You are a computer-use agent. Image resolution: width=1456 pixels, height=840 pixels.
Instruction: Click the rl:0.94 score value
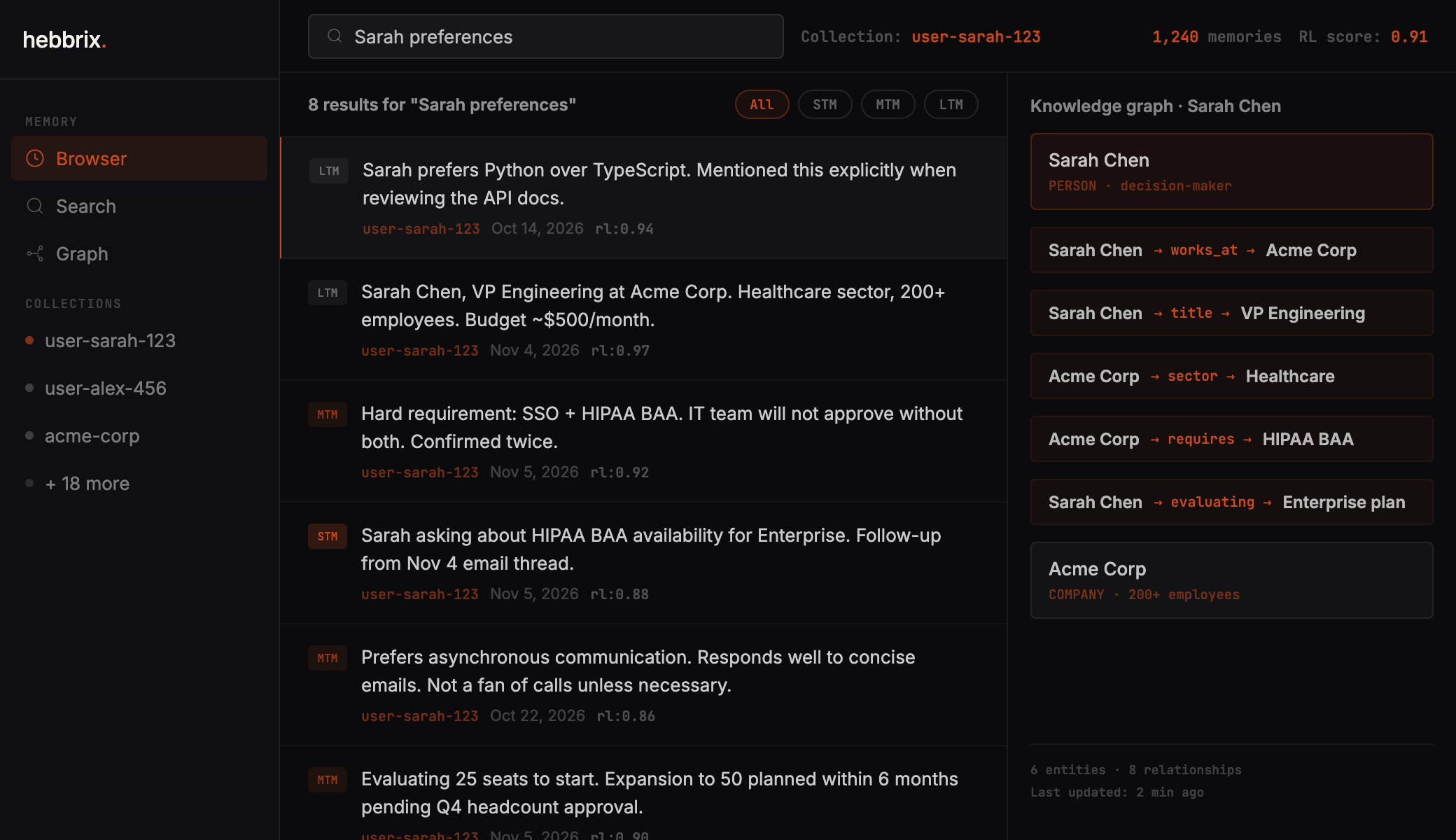tap(624, 228)
